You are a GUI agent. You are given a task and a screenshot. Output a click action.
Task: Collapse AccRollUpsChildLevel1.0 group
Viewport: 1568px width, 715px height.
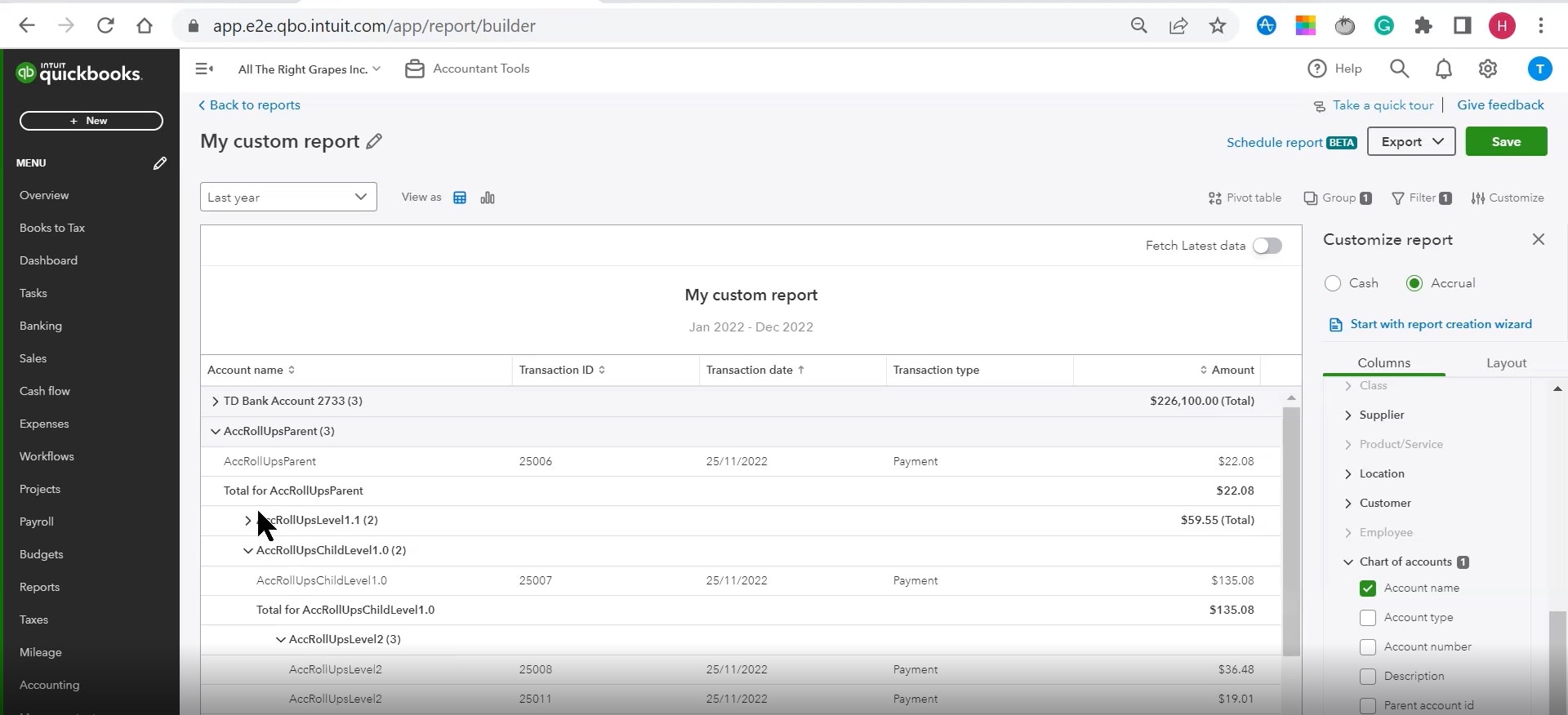click(247, 550)
